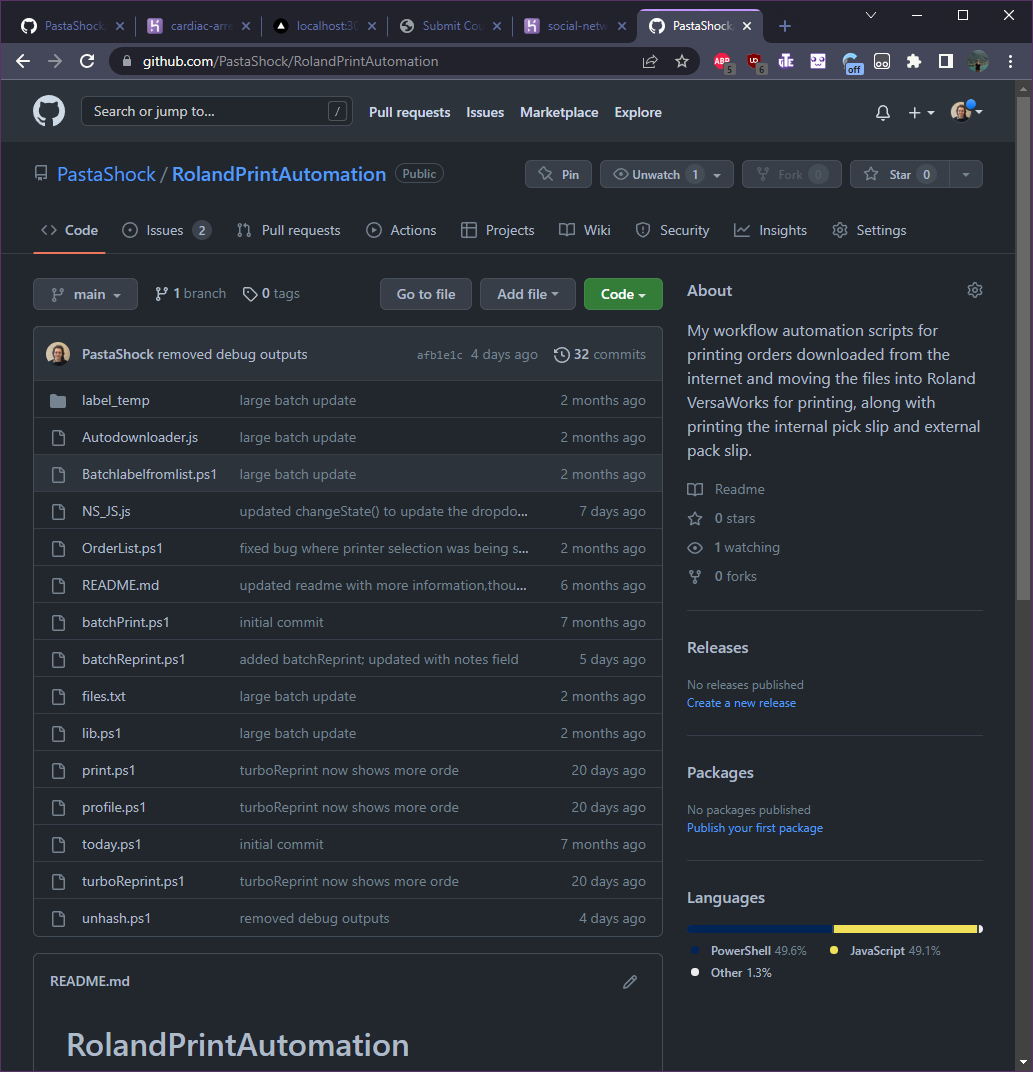Image resolution: width=1033 pixels, height=1072 pixels.
Task: Edit README with the pencil icon
Action: 630,982
